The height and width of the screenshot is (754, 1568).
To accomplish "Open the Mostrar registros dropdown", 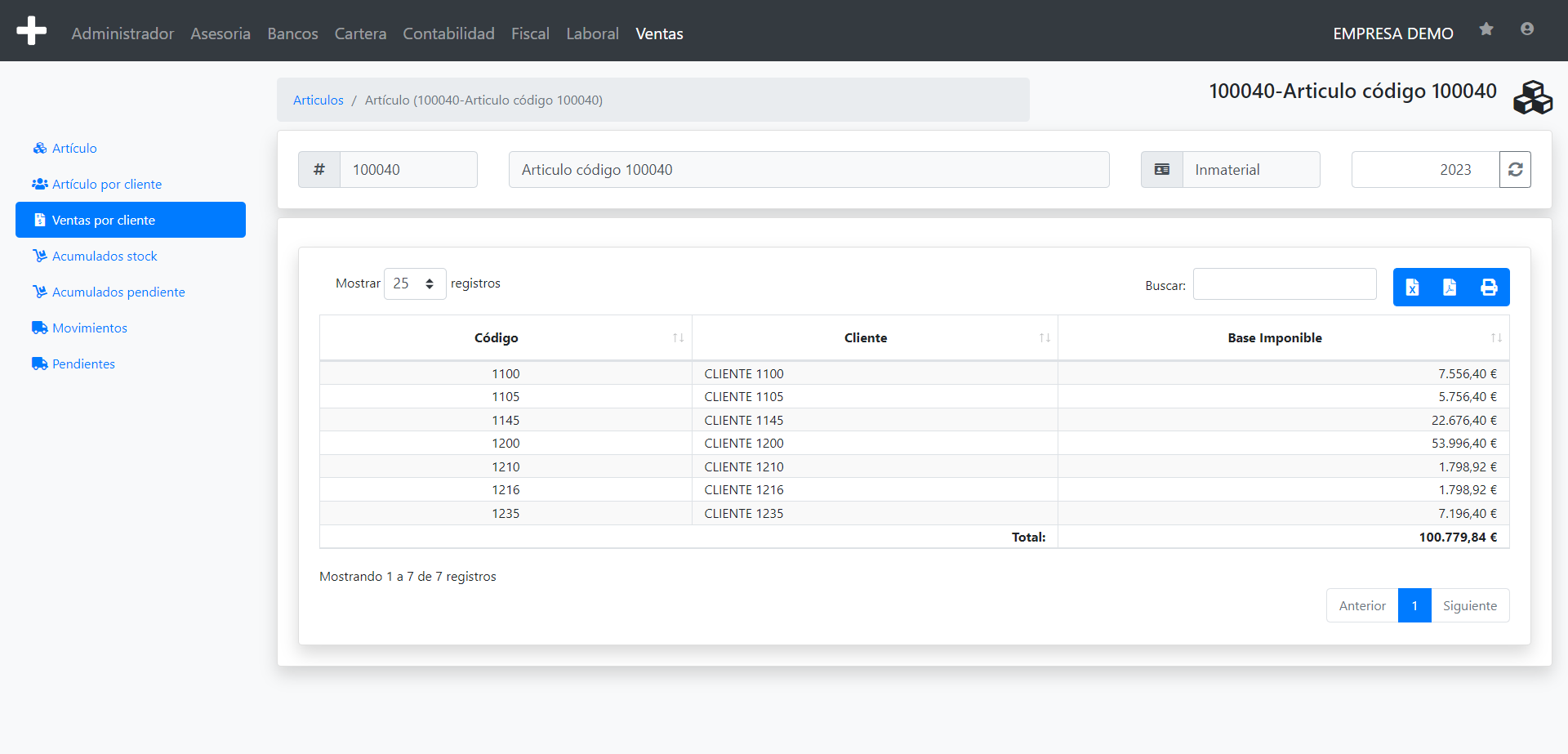I will 415,283.
